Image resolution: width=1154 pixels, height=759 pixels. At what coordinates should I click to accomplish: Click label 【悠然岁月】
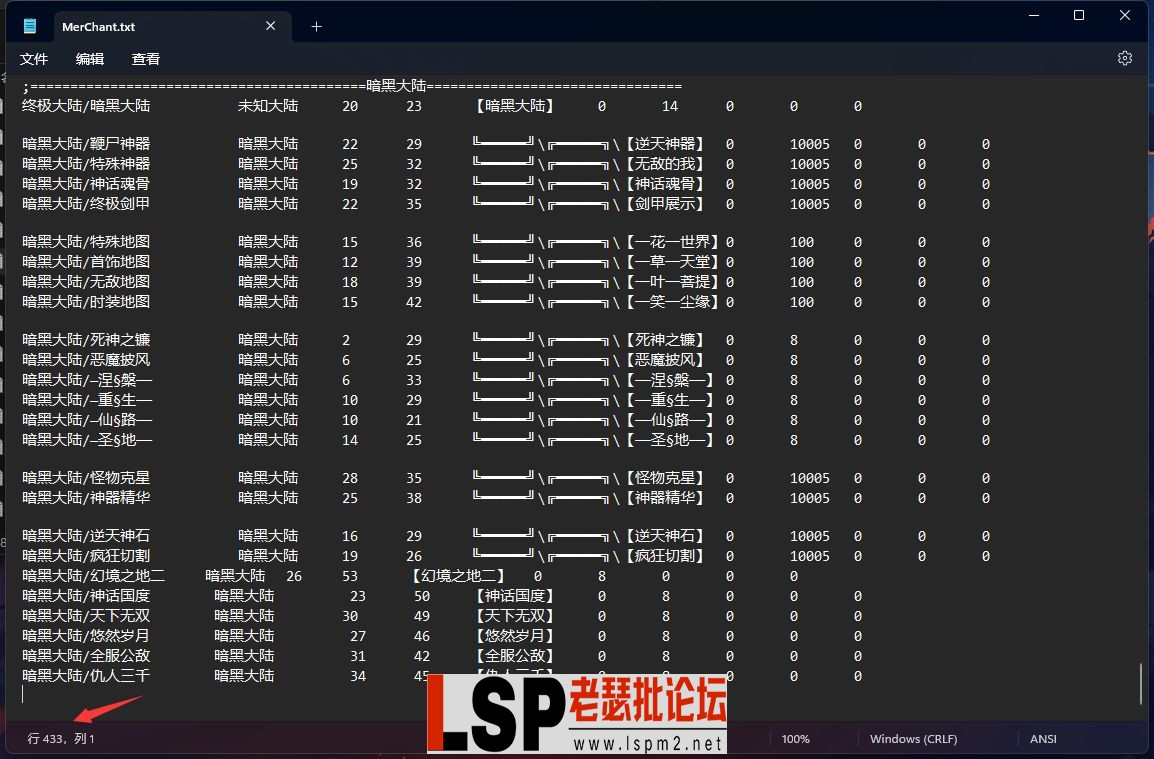pos(515,635)
